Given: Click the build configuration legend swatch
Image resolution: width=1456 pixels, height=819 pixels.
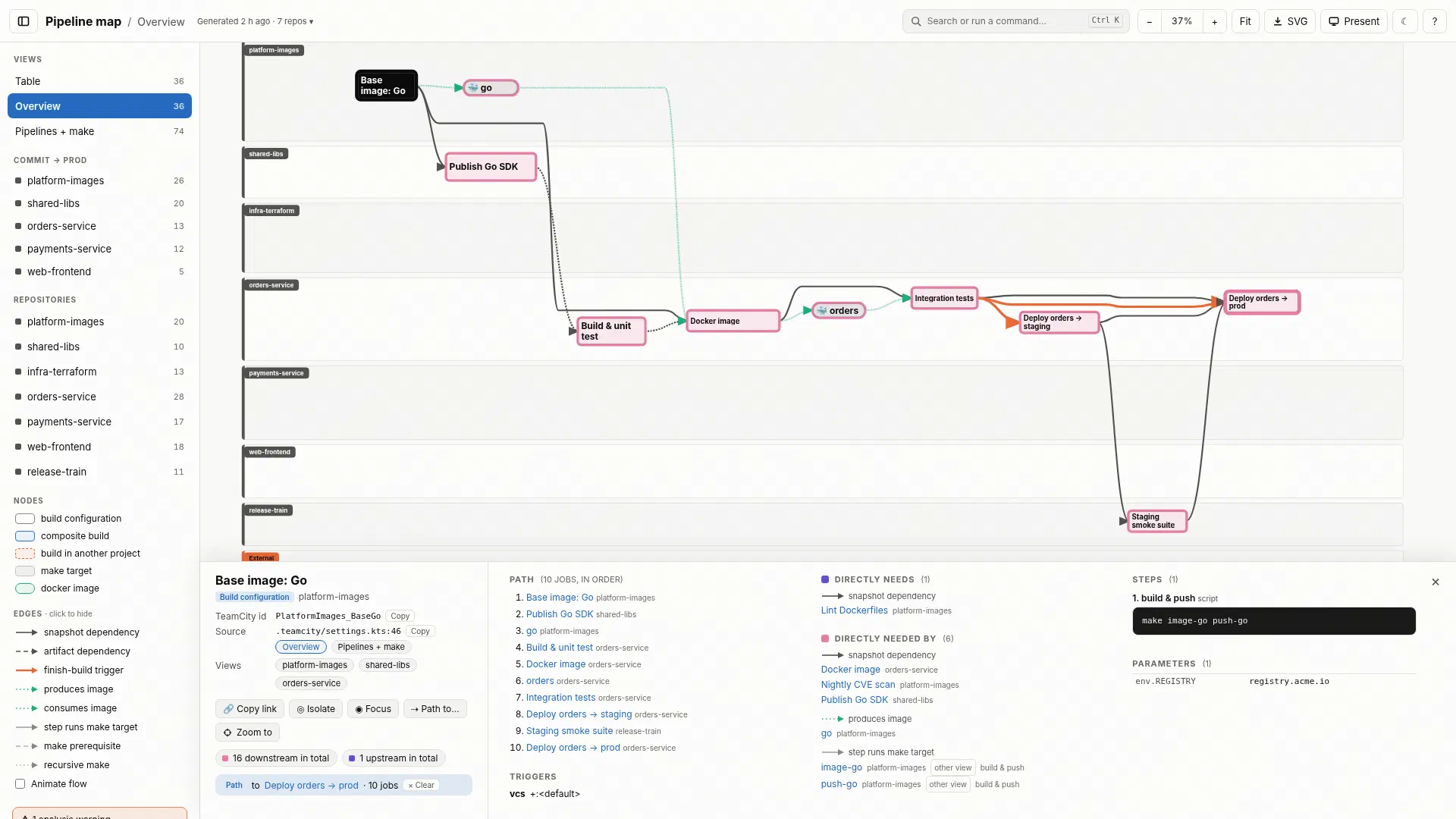Looking at the screenshot, I should click(25, 519).
